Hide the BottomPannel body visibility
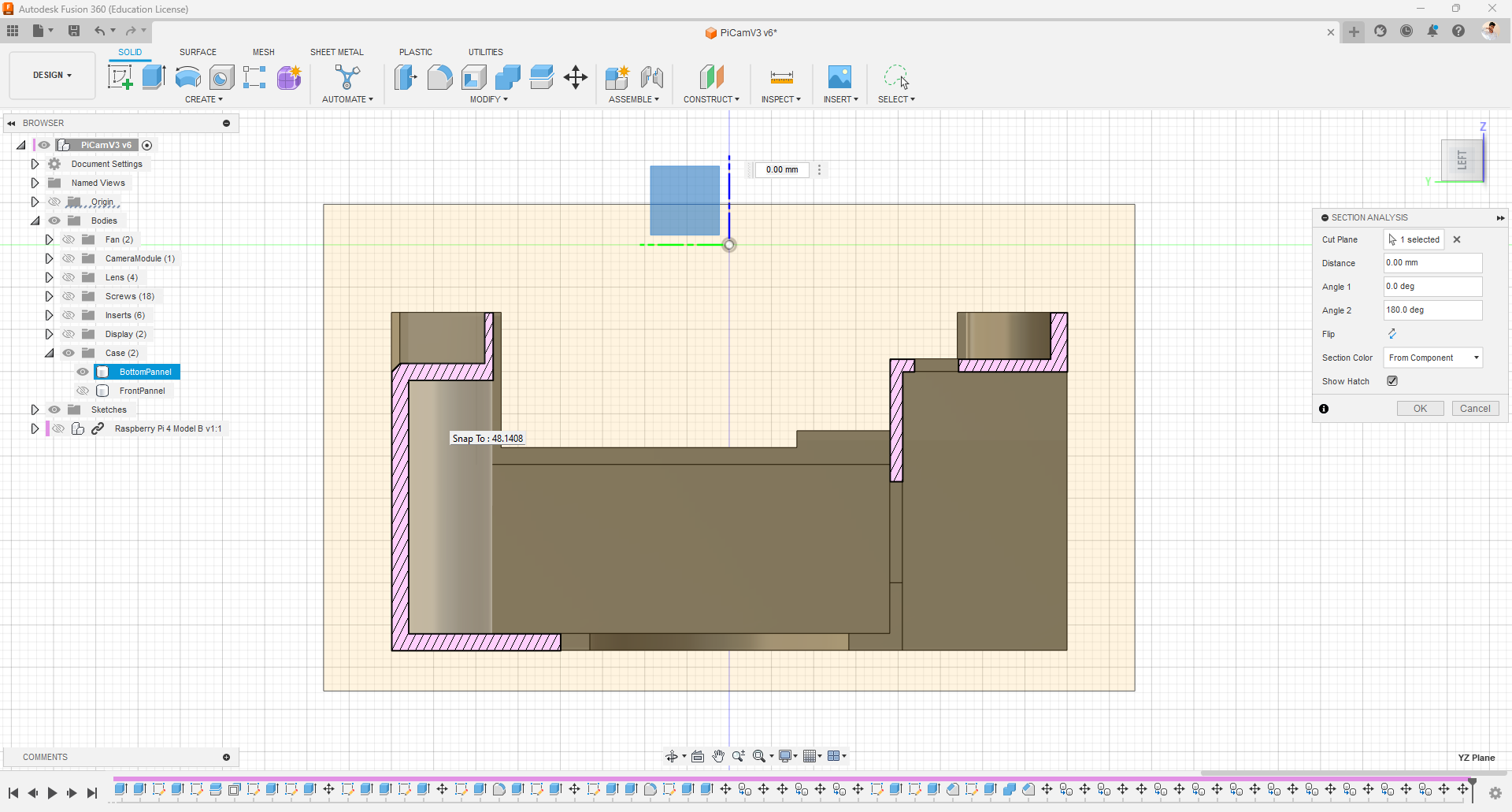The height and width of the screenshot is (812, 1512). 83,372
